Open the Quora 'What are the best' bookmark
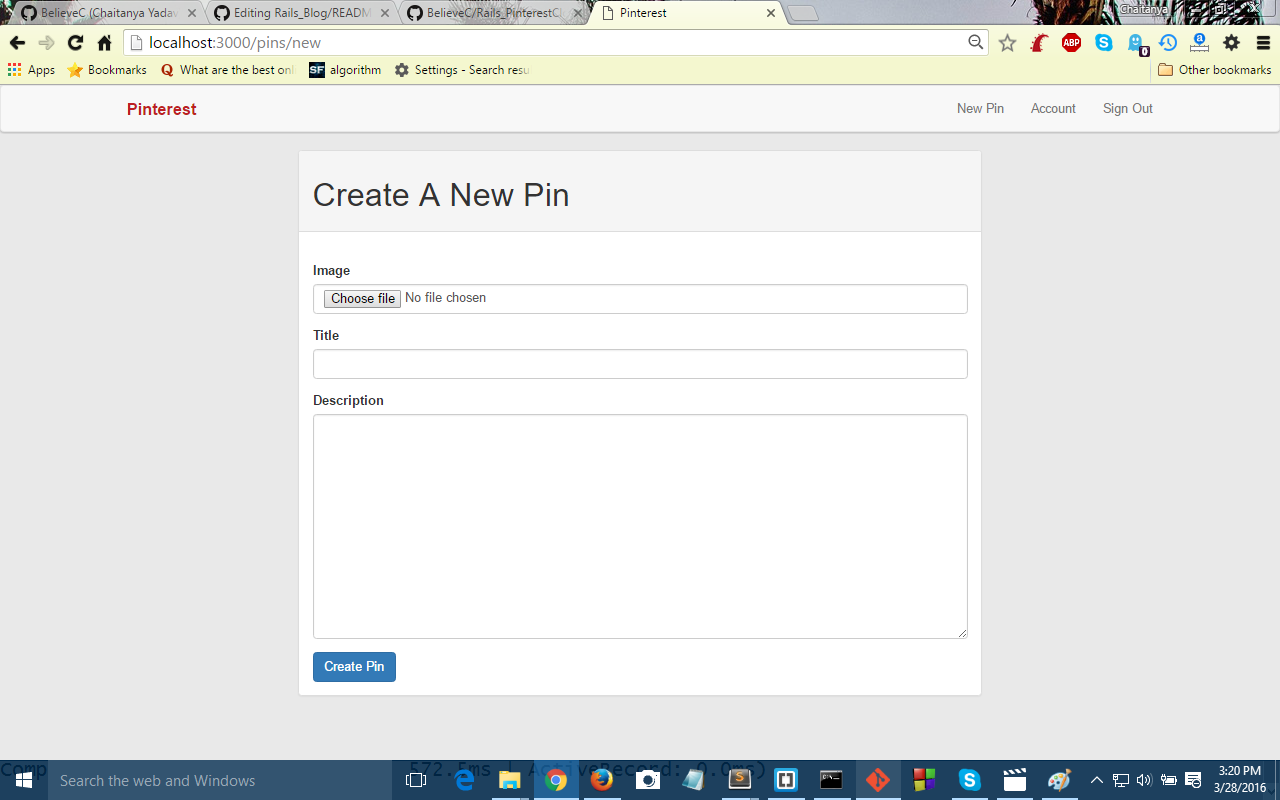The image size is (1280, 800). (x=228, y=70)
